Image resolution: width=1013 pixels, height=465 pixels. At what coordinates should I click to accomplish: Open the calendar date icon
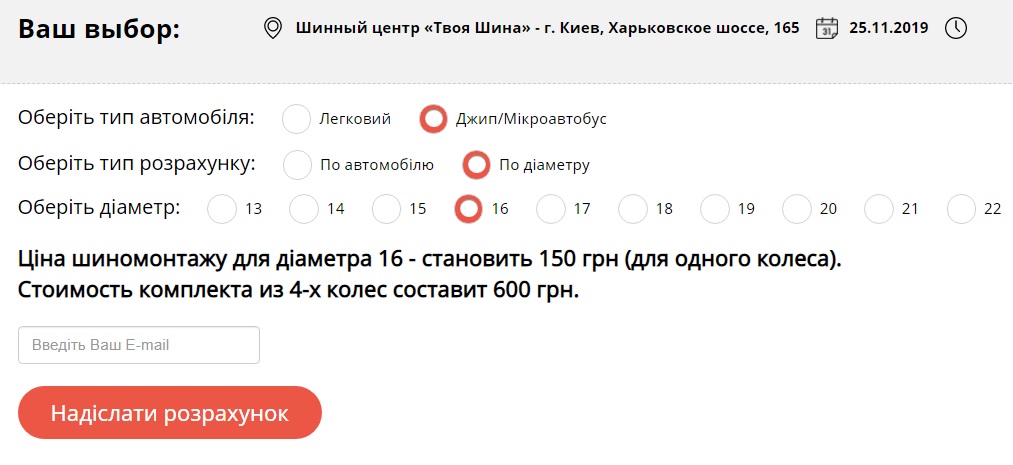click(x=826, y=28)
